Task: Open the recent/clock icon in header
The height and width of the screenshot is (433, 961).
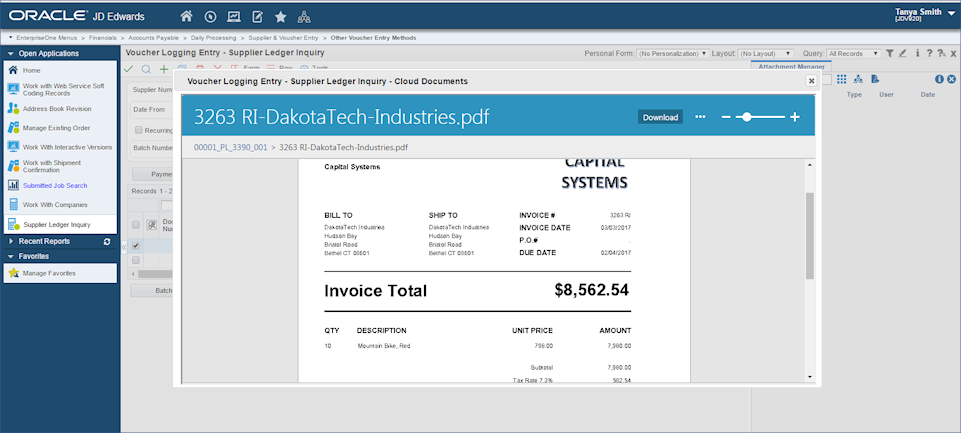Action: (210, 17)
